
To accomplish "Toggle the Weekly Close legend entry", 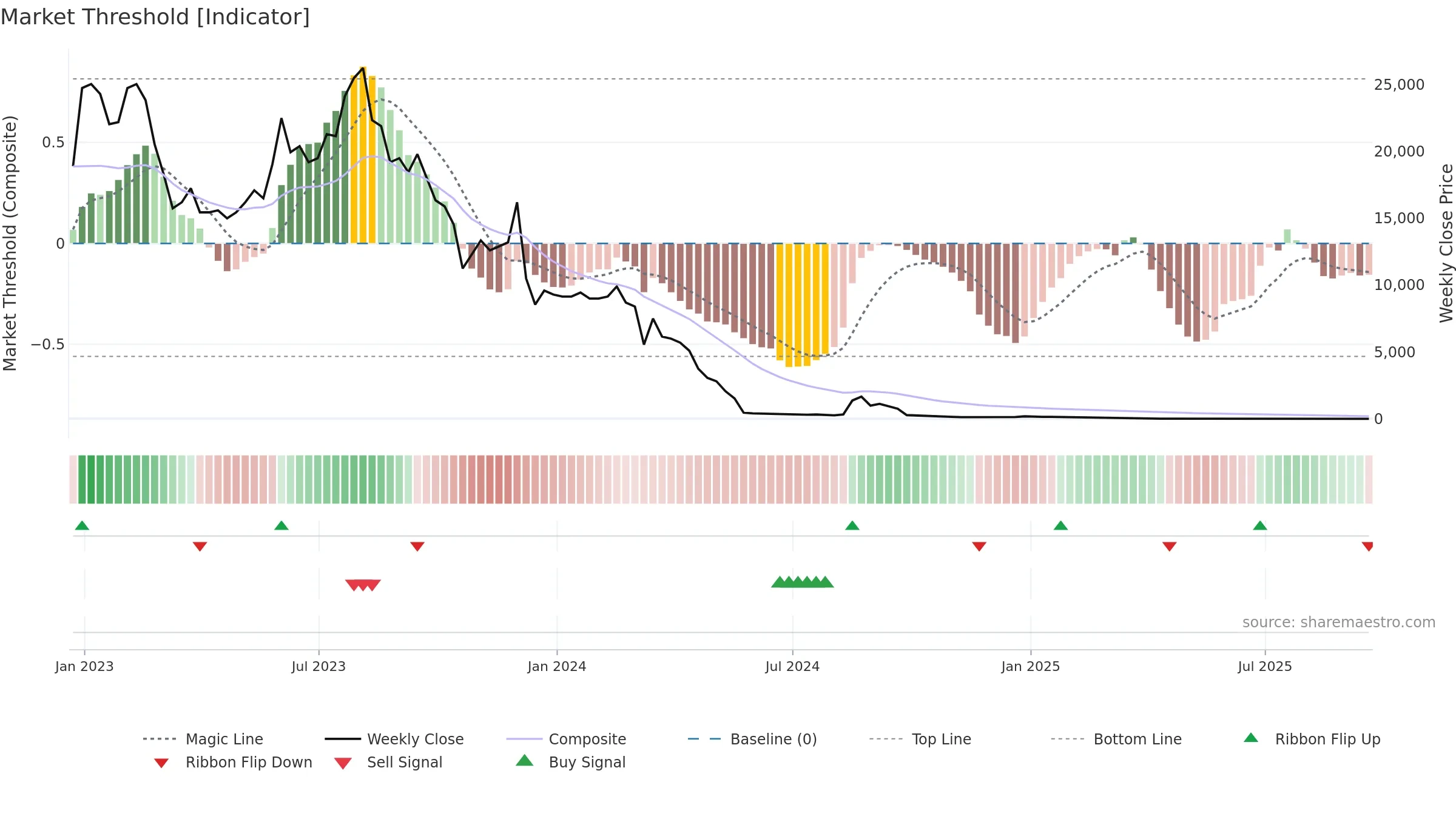I will click(394, 739).
